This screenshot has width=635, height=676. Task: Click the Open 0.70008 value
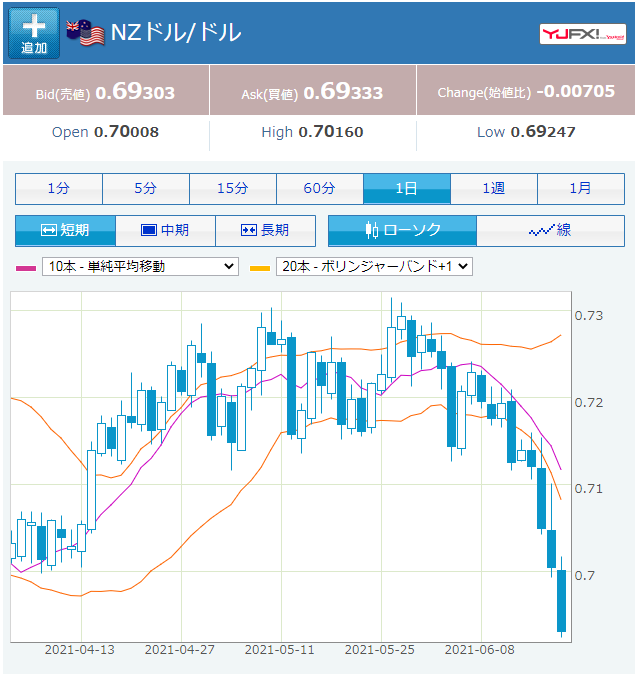point(126,132)
